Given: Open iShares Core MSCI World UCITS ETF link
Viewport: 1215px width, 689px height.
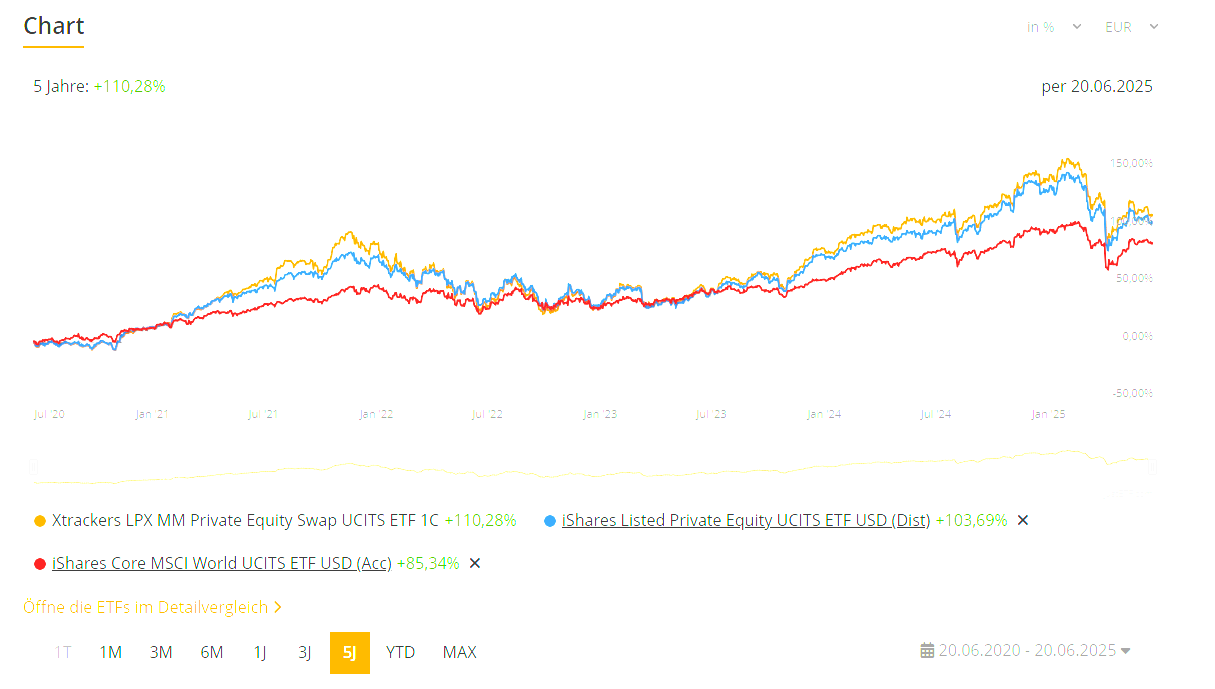Looking at the screenshot, I should (221, 563).
